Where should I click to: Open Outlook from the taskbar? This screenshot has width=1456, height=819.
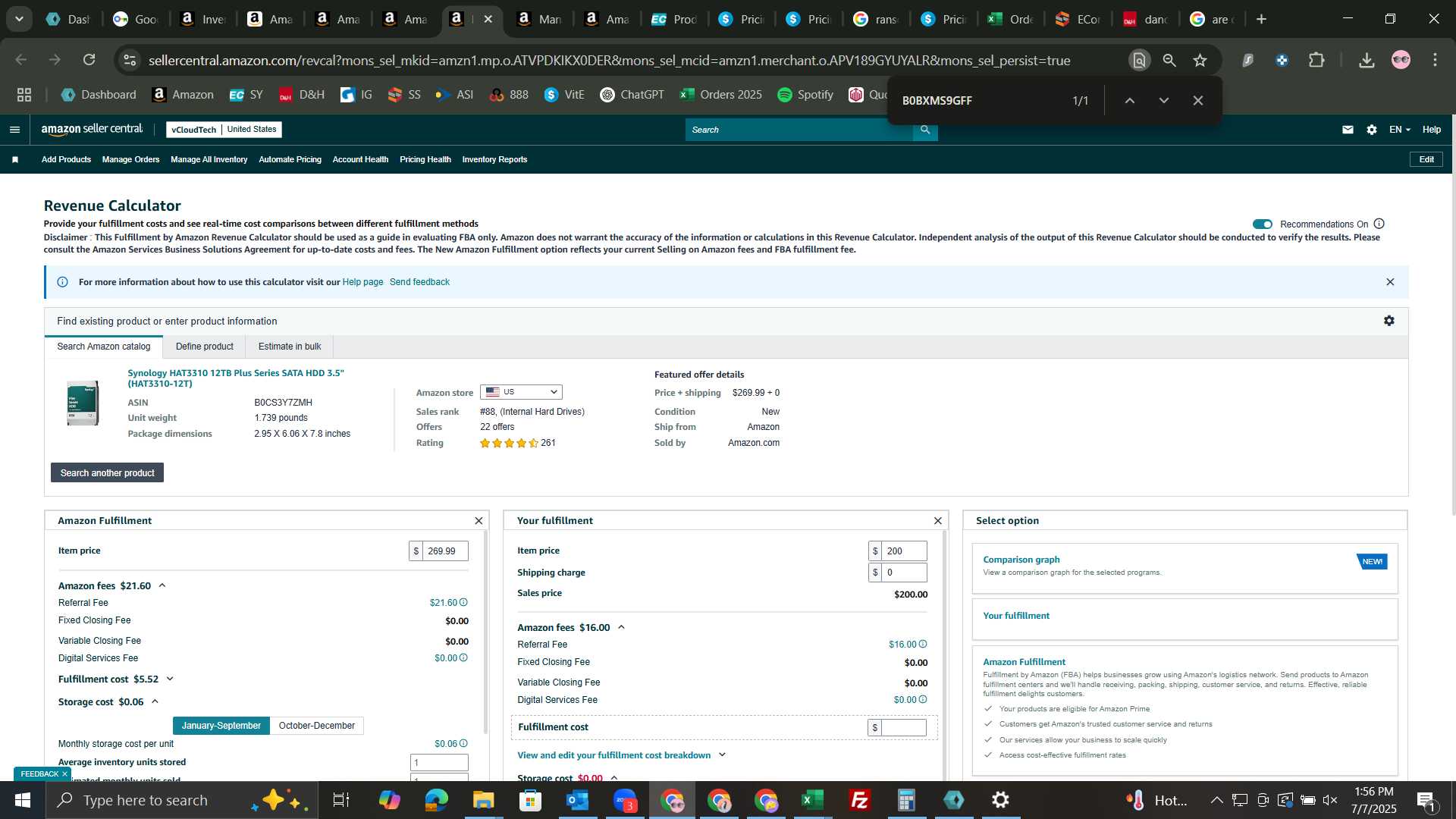pyautogui.click(x=578, y=800)
